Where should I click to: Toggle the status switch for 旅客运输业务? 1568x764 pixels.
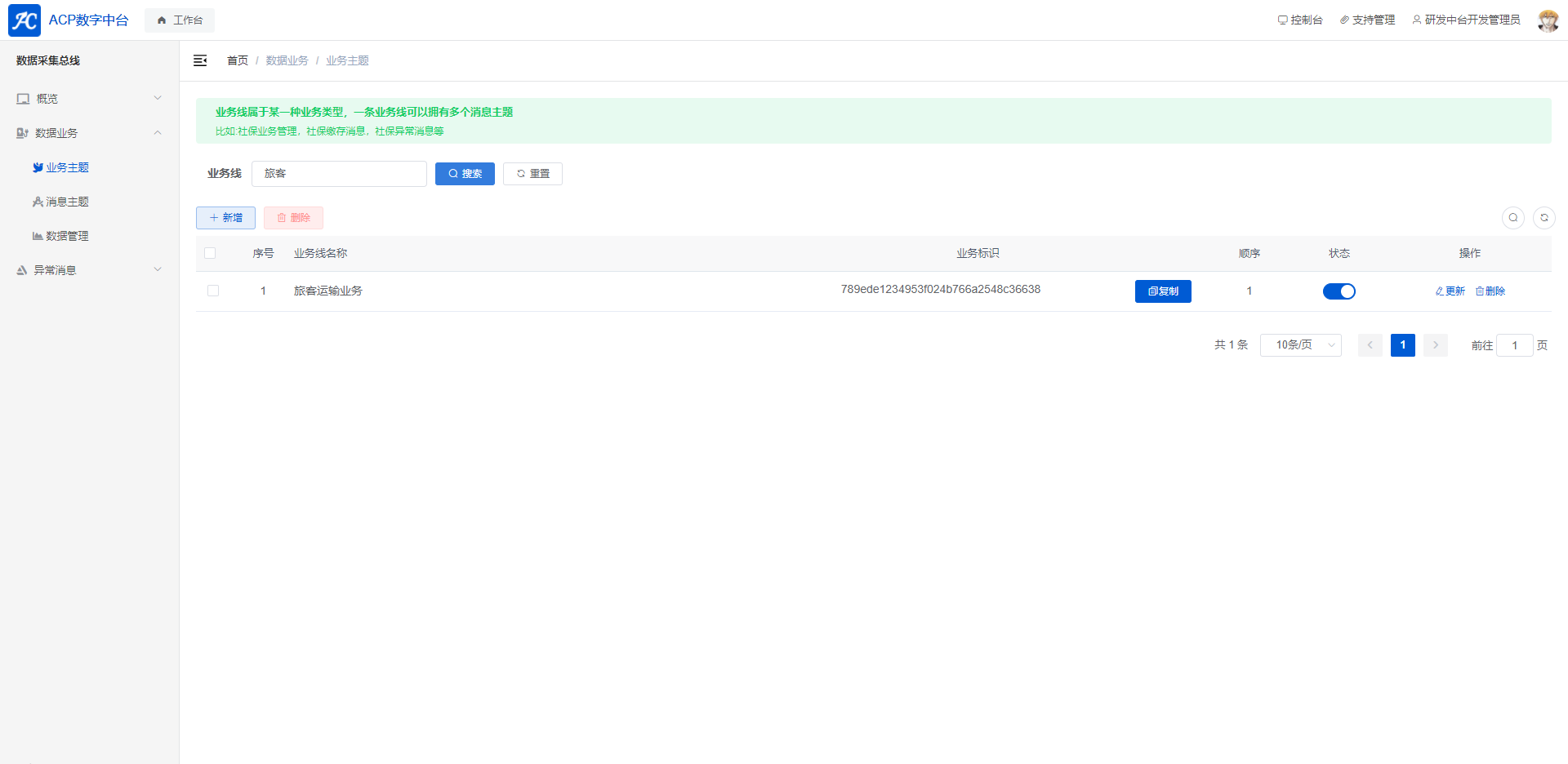pyautogui.click(x=1339, y=291)
